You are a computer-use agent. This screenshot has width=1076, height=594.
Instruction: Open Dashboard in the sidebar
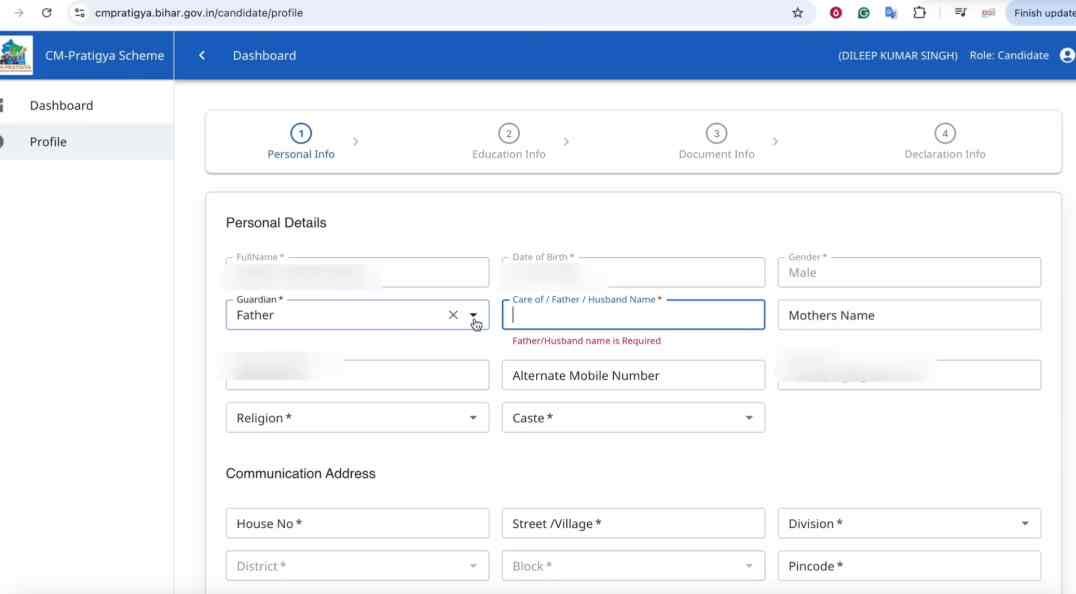61,105
